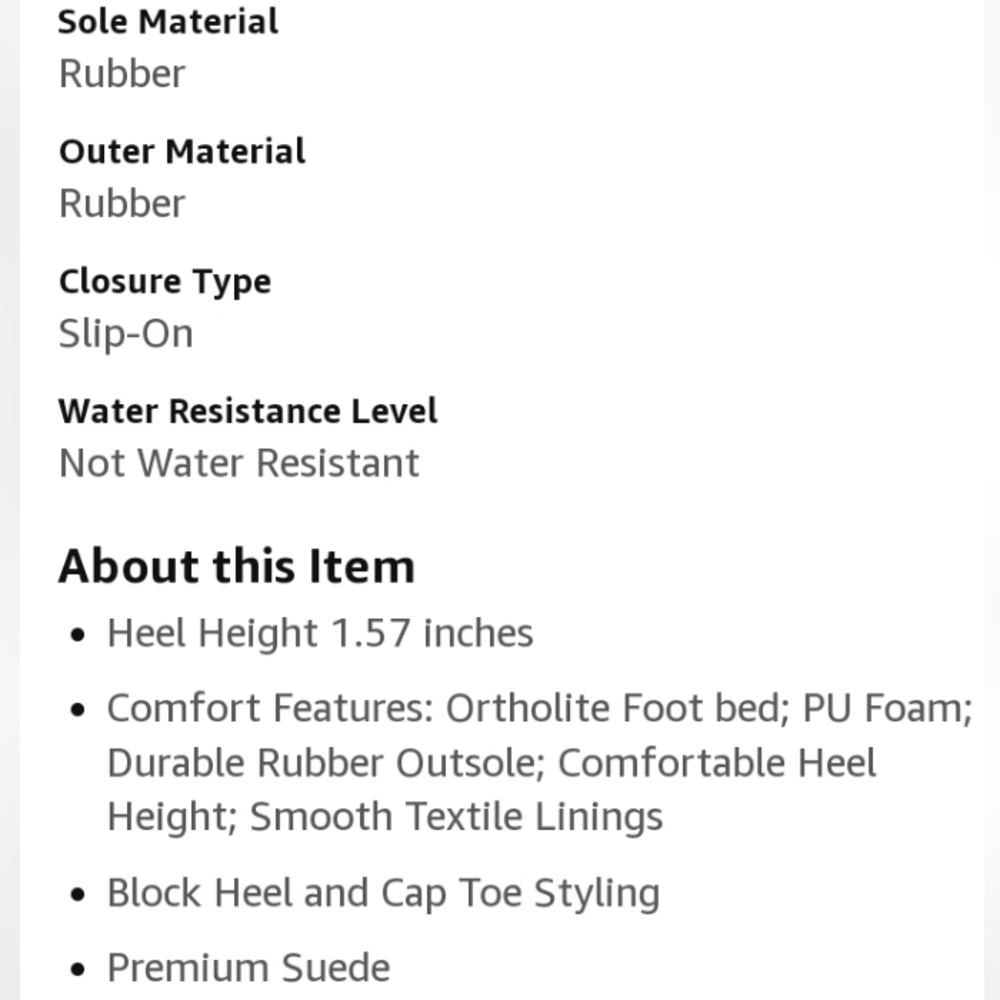This screenshot has width=1000, height=1000.
Task: Select the Not Water Resistant text
Action: tap(239, 463)
